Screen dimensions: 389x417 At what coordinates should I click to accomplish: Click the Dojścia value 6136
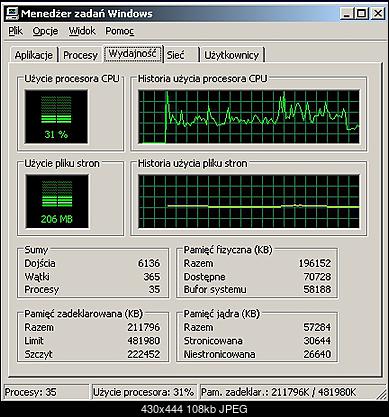click(149, 263)
